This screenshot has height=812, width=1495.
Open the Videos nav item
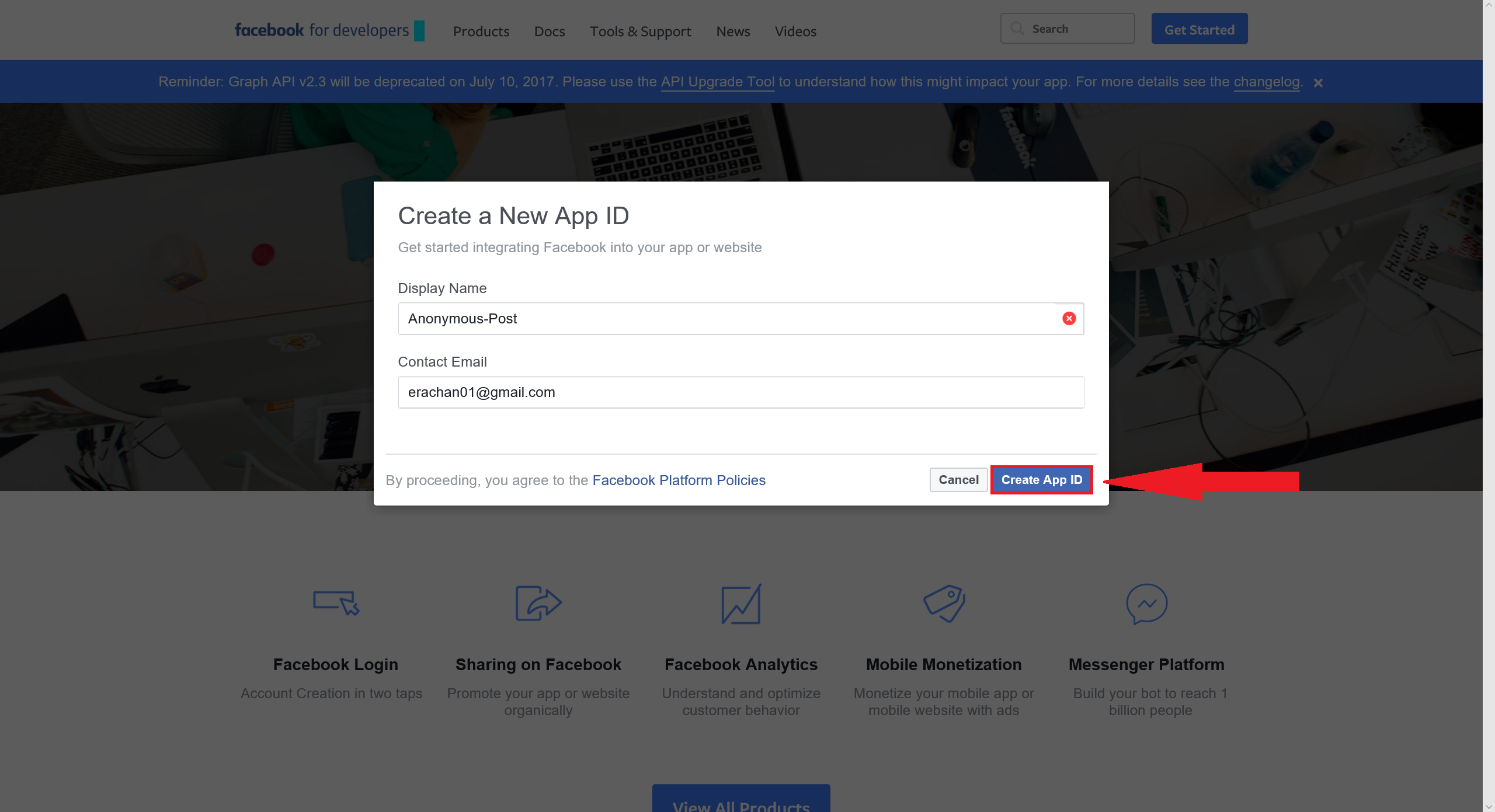(795, 32)
